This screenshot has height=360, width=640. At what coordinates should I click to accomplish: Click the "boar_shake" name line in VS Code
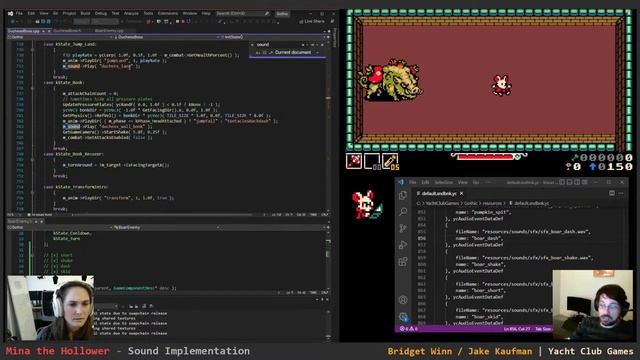tap(481, 264)
